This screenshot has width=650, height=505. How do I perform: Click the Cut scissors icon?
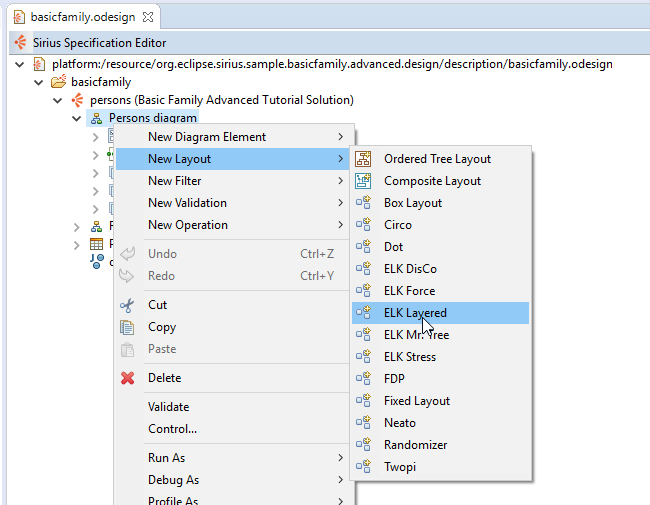coord(127,305)
